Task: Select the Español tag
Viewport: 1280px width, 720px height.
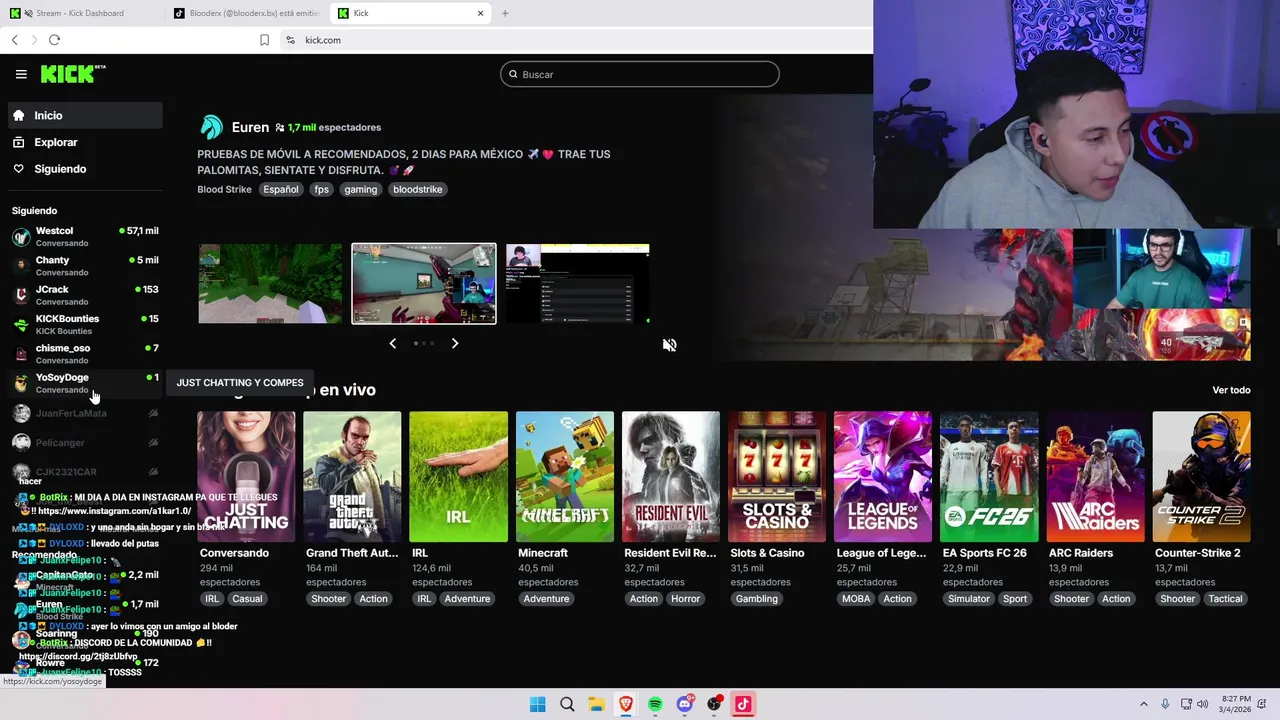Action: (x=281, y=189)
